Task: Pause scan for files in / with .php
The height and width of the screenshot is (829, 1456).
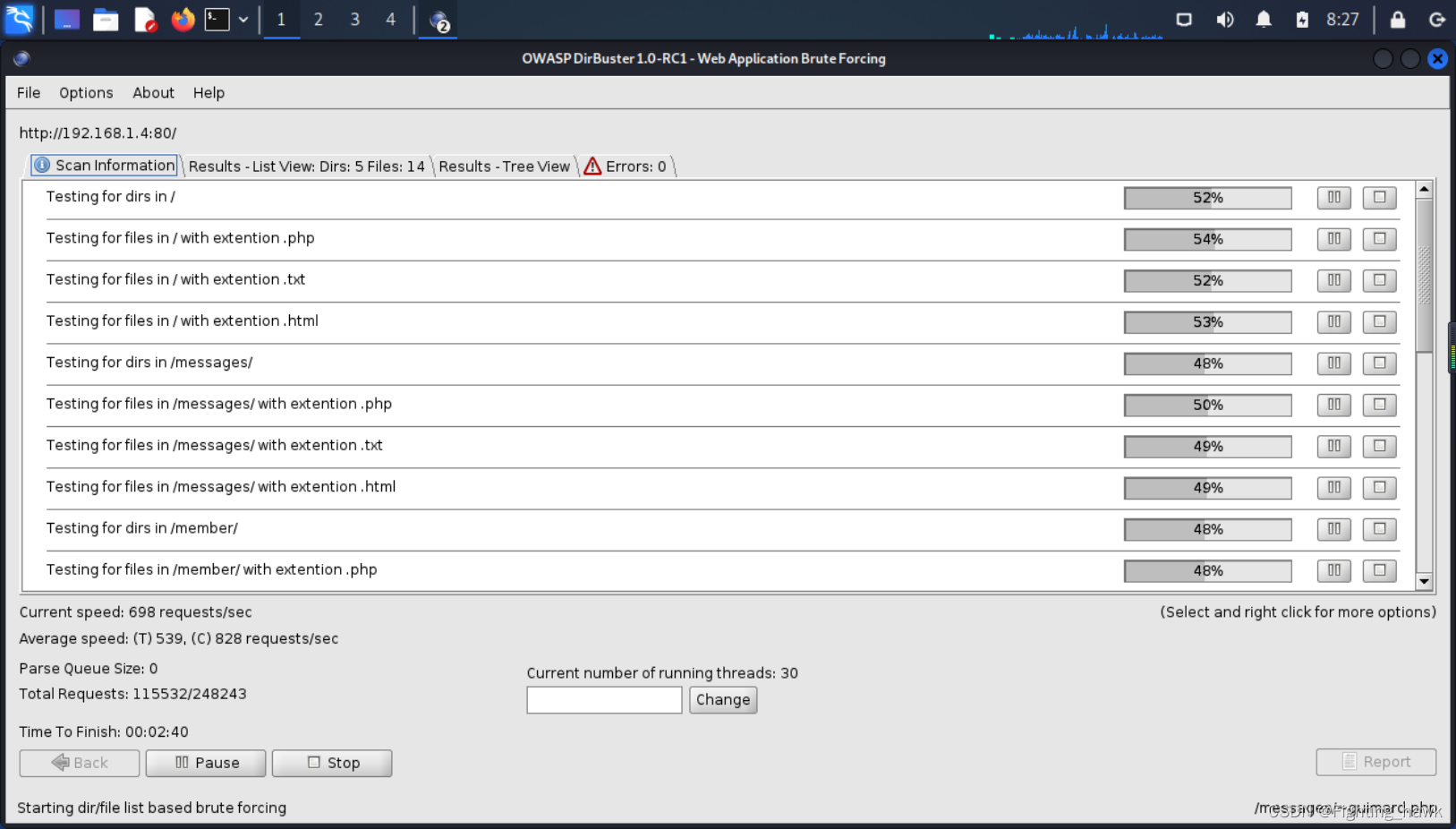Action: (x=1333, y=239)
